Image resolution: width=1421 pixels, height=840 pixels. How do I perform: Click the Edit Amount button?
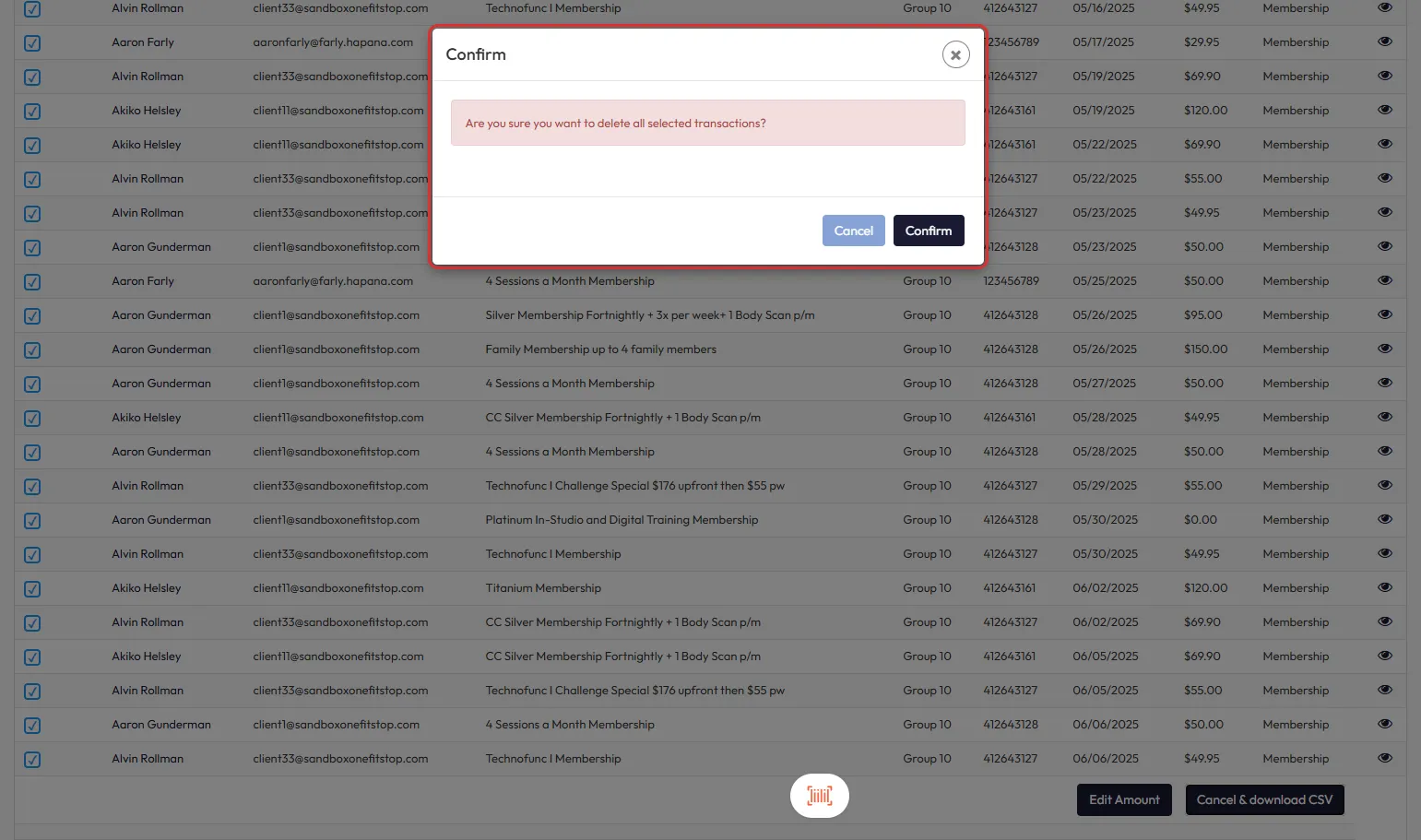(1123, 800)
